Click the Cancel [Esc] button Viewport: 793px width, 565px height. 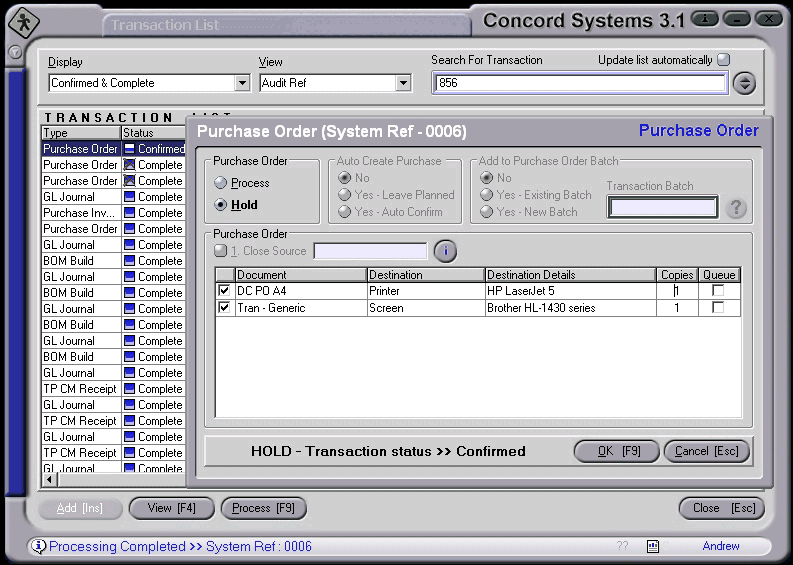coord(707,451)
